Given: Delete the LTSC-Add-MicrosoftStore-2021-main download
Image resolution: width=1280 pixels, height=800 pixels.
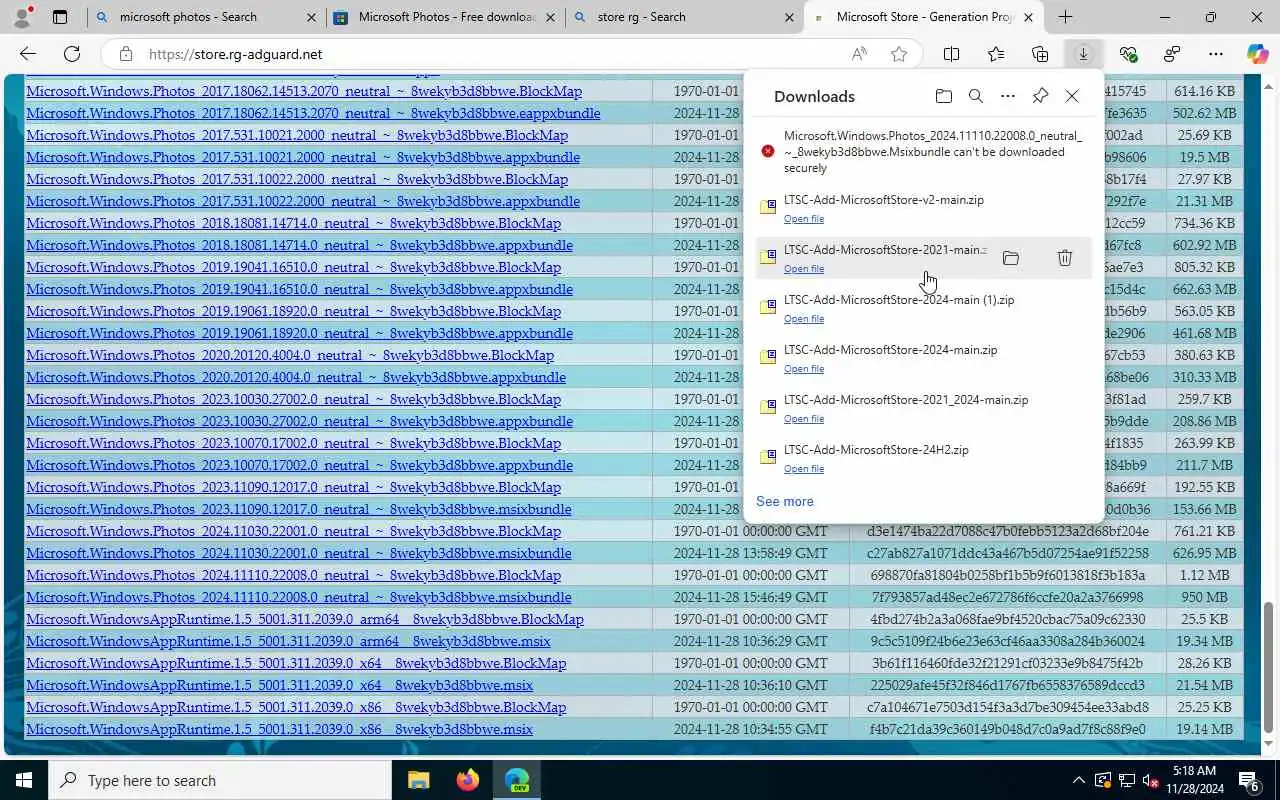Looking at the screenshot, I should [x=1064, y=258].
